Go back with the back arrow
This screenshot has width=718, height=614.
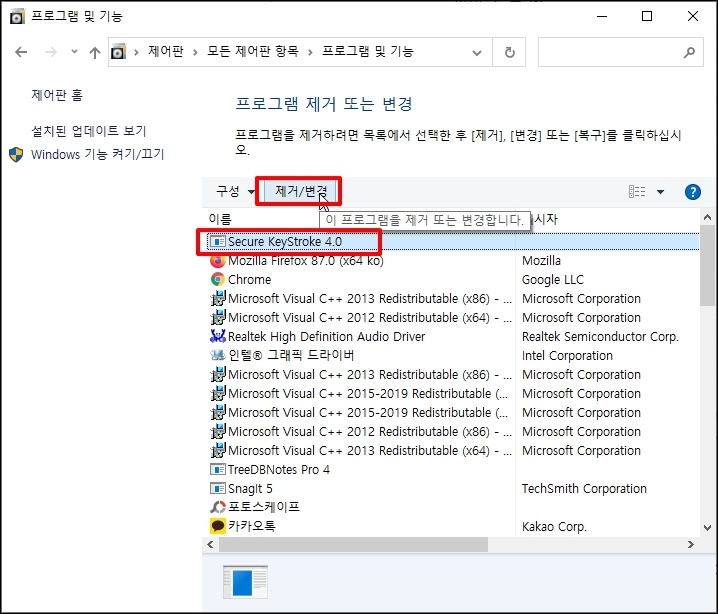(x=21, y=52)
